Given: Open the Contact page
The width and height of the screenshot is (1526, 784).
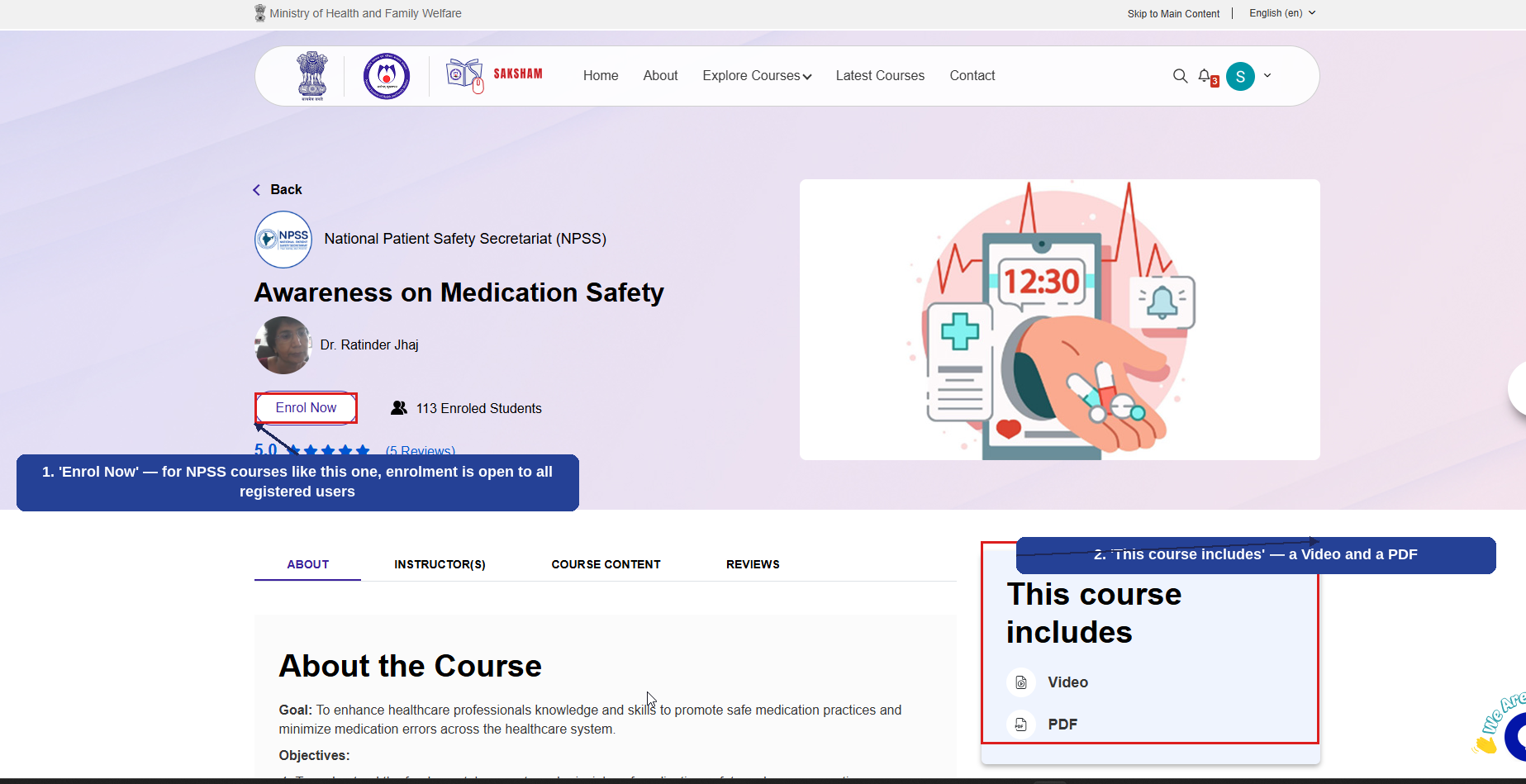Looking at the screenshot, I should [x=972, y=76].
